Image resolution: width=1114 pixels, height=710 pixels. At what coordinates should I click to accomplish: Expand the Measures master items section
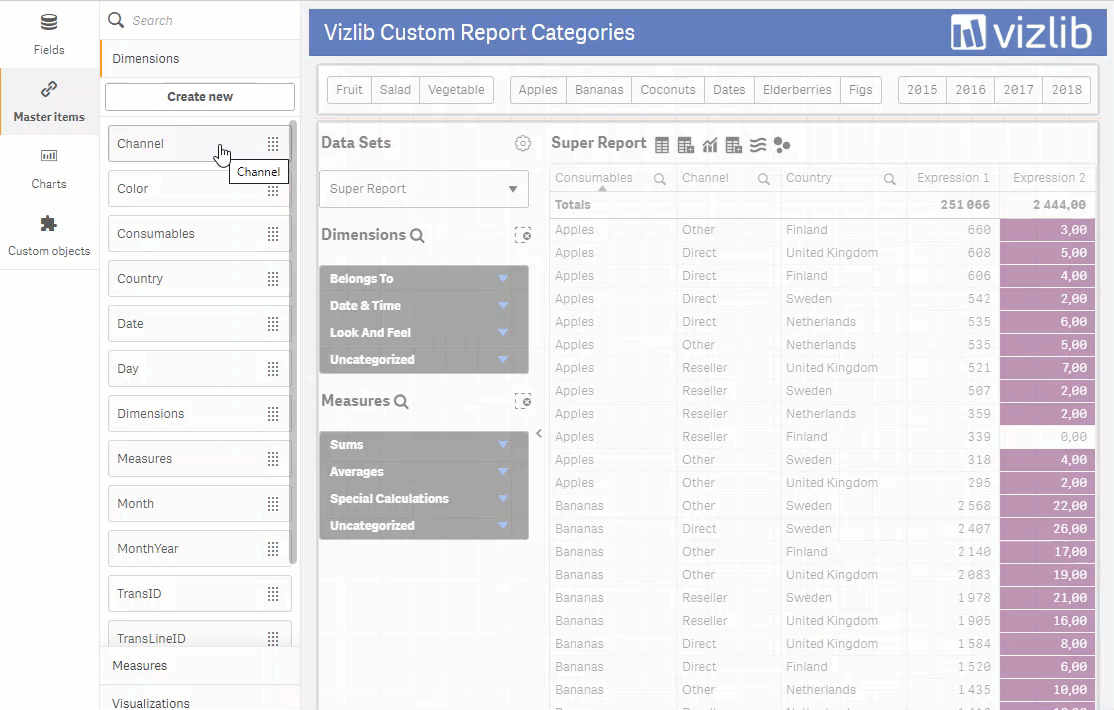[200, 666]
